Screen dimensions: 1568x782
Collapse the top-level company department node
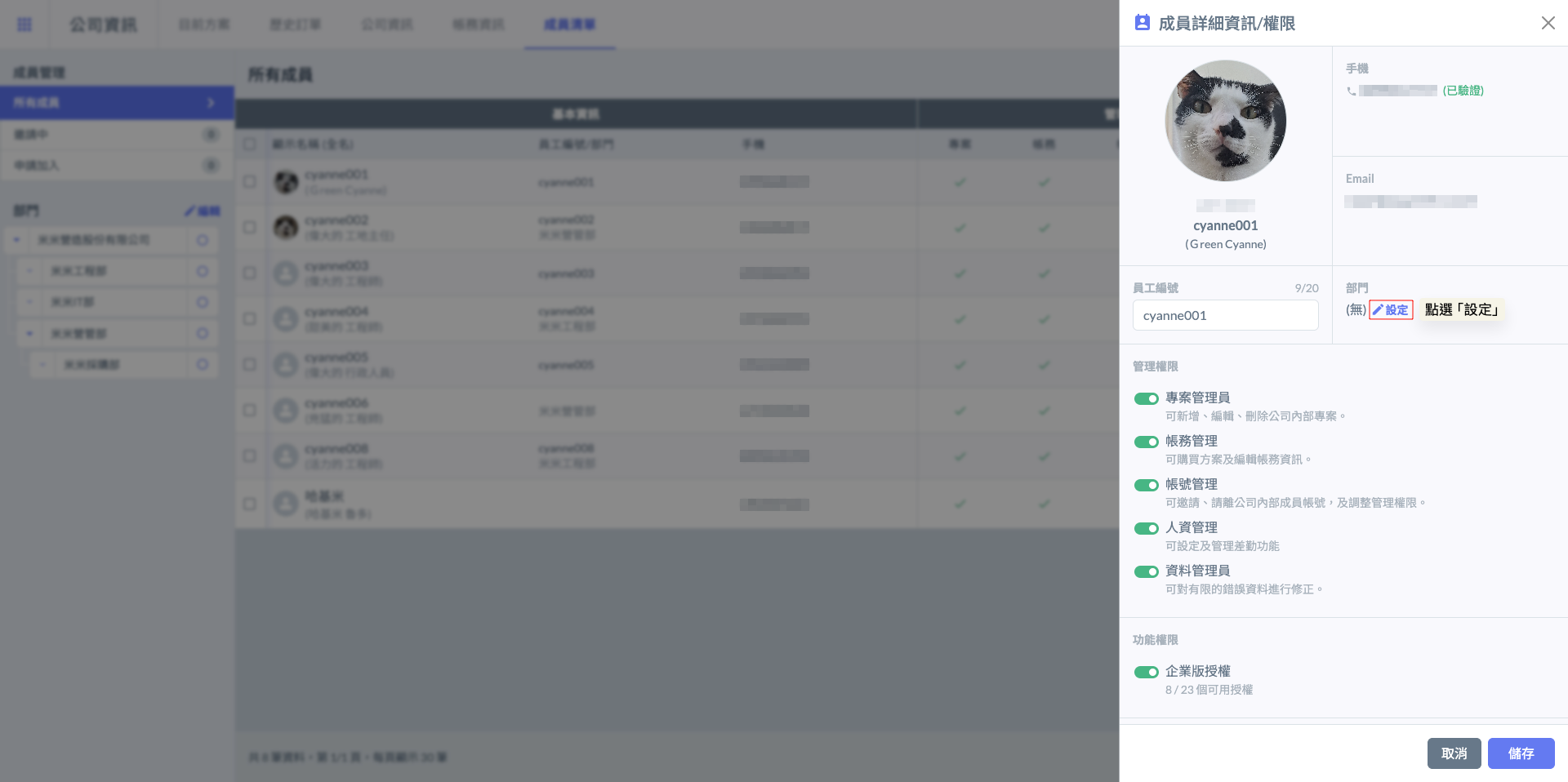tap(16, 240)
